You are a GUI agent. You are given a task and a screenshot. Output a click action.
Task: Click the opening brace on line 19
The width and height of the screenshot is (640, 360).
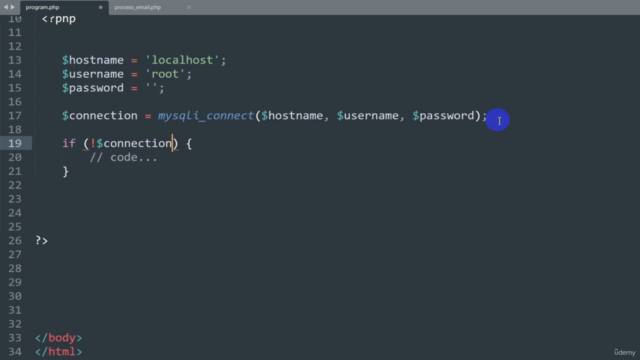[x=189, y=144]
